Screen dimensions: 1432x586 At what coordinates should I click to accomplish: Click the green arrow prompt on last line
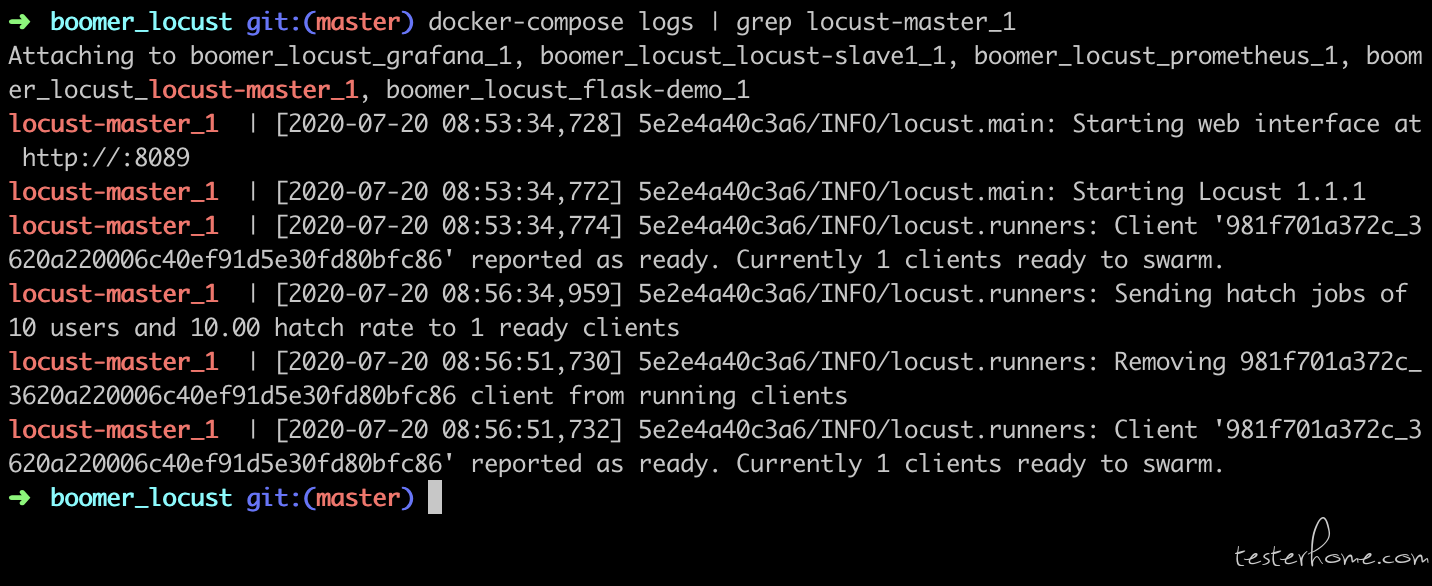(20, 498)
